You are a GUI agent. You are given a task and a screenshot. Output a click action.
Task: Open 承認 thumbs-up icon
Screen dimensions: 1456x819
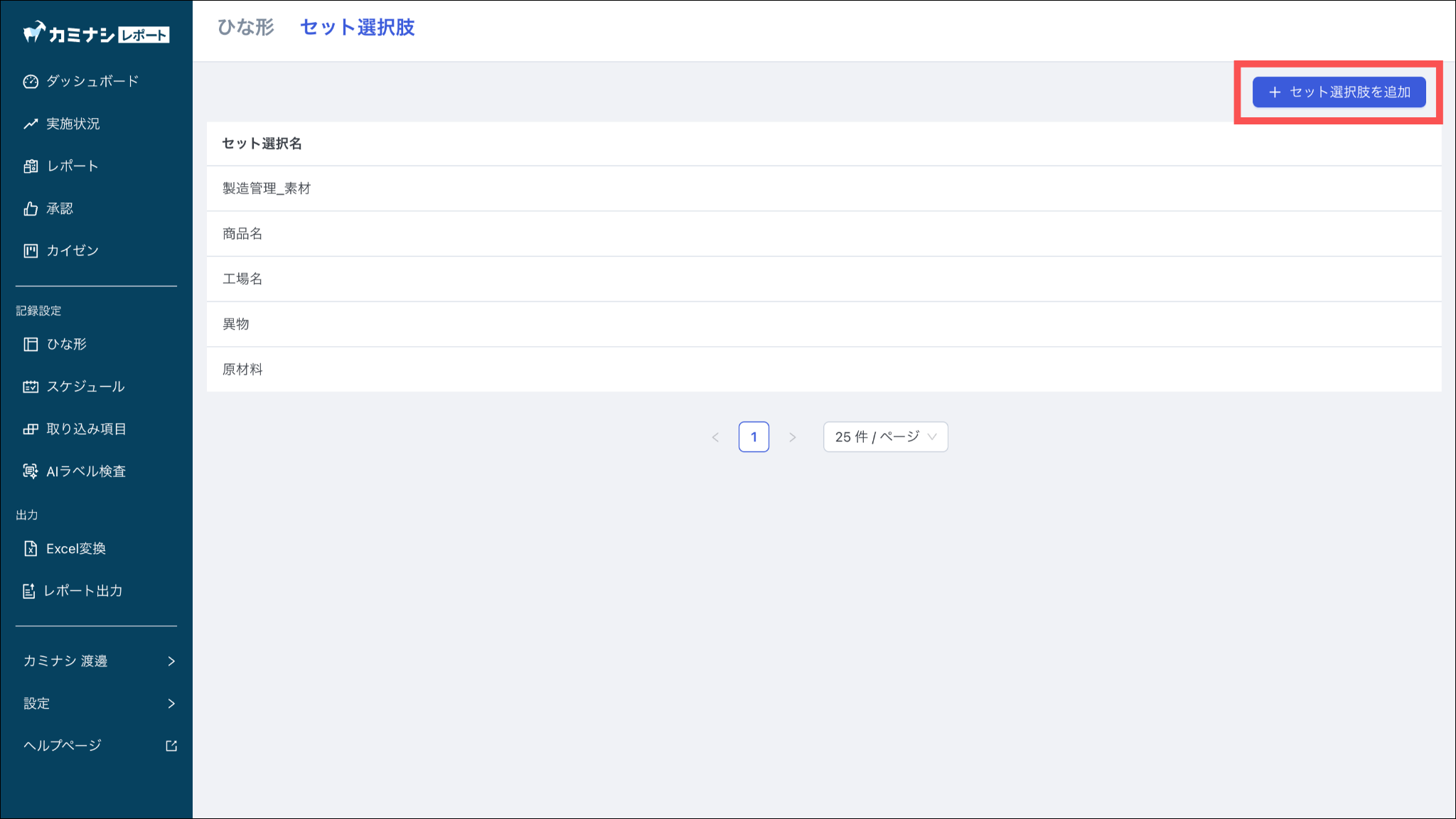pos(31,208)
